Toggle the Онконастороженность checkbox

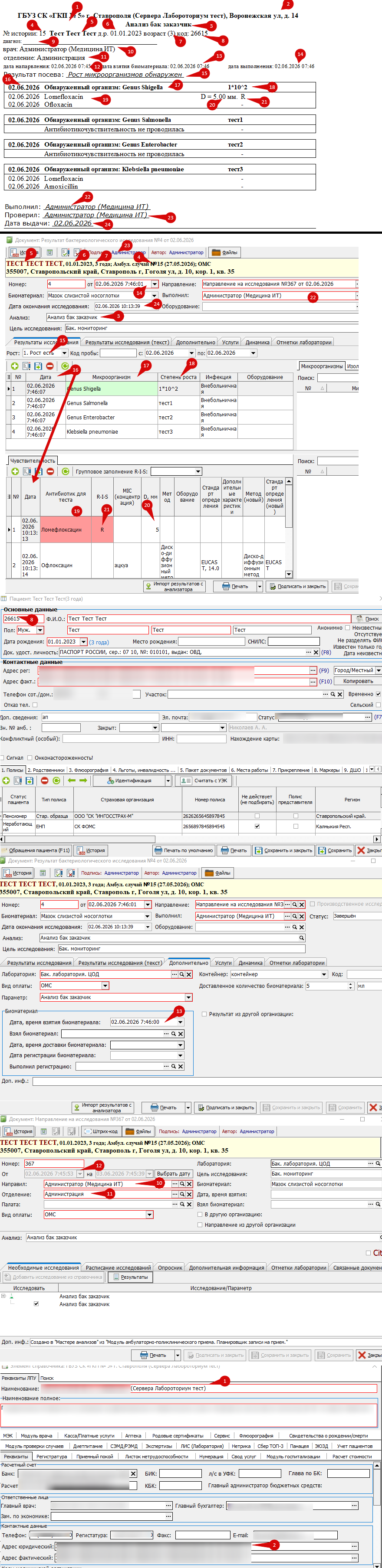tap(30, 758)
